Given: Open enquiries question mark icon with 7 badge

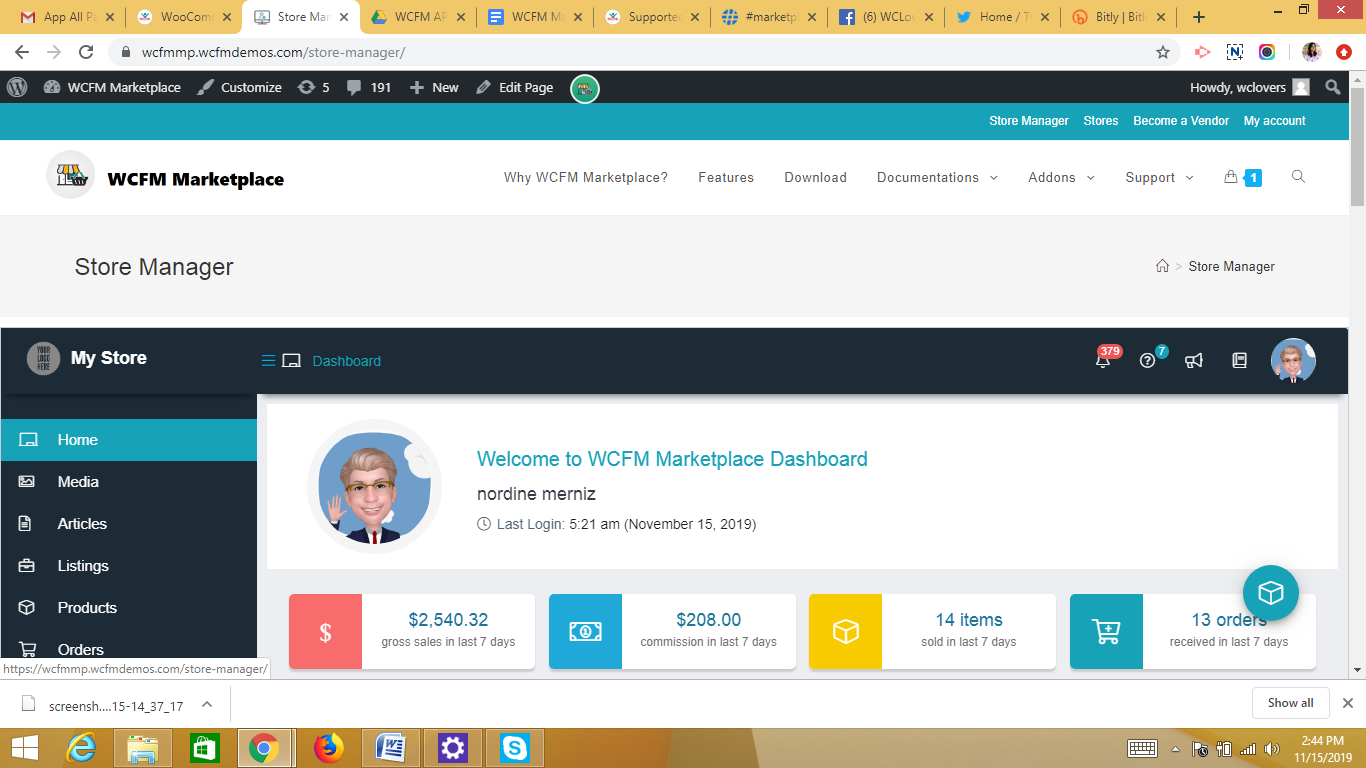Looking at the screenshot, I should pyautogui.click(x=1148, y=360).
